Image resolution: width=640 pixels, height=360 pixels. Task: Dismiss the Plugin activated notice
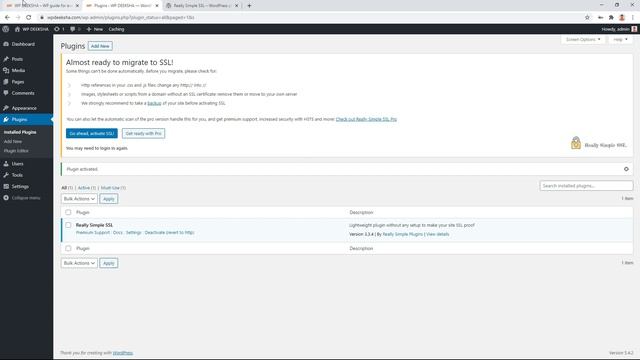[626, 169]
